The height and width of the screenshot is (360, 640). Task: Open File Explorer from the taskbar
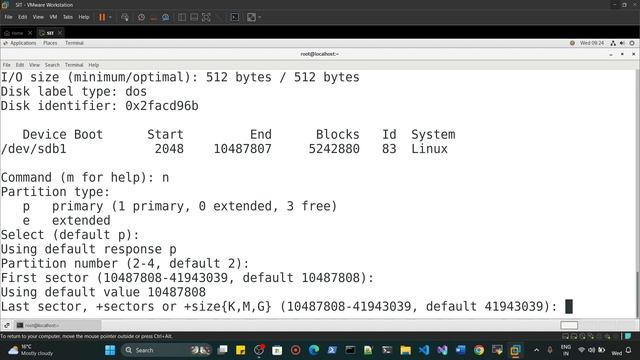point(405,350)
